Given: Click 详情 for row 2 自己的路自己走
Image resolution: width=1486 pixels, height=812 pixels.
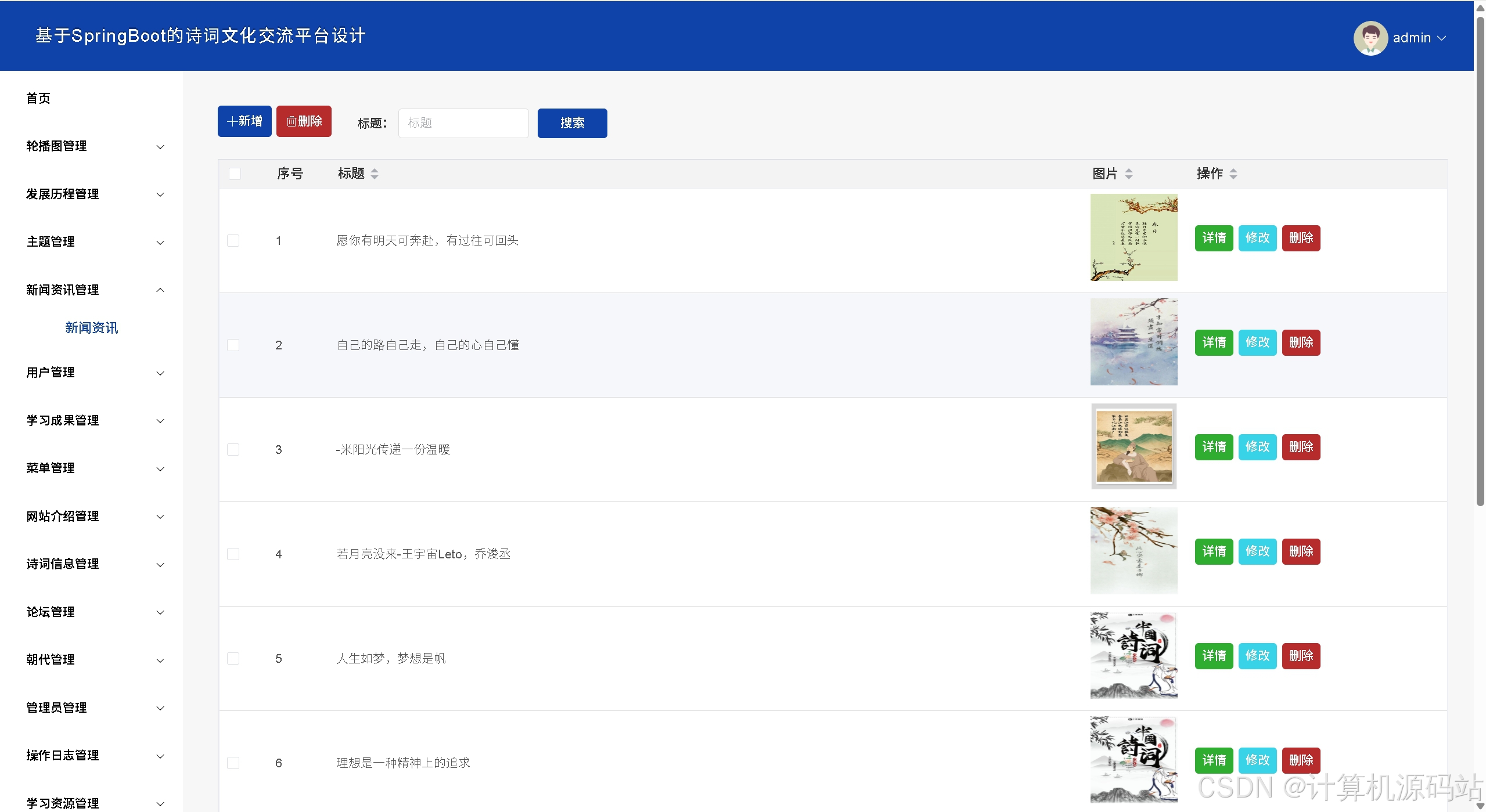Looking at the screenshot, I should pos(1214,342).
